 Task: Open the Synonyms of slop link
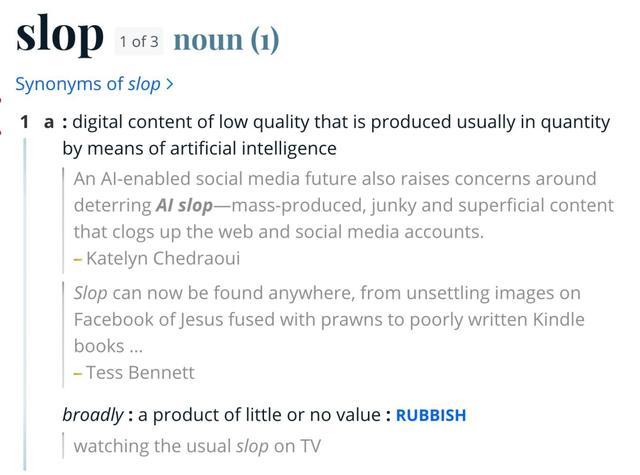tap(88, 85)
